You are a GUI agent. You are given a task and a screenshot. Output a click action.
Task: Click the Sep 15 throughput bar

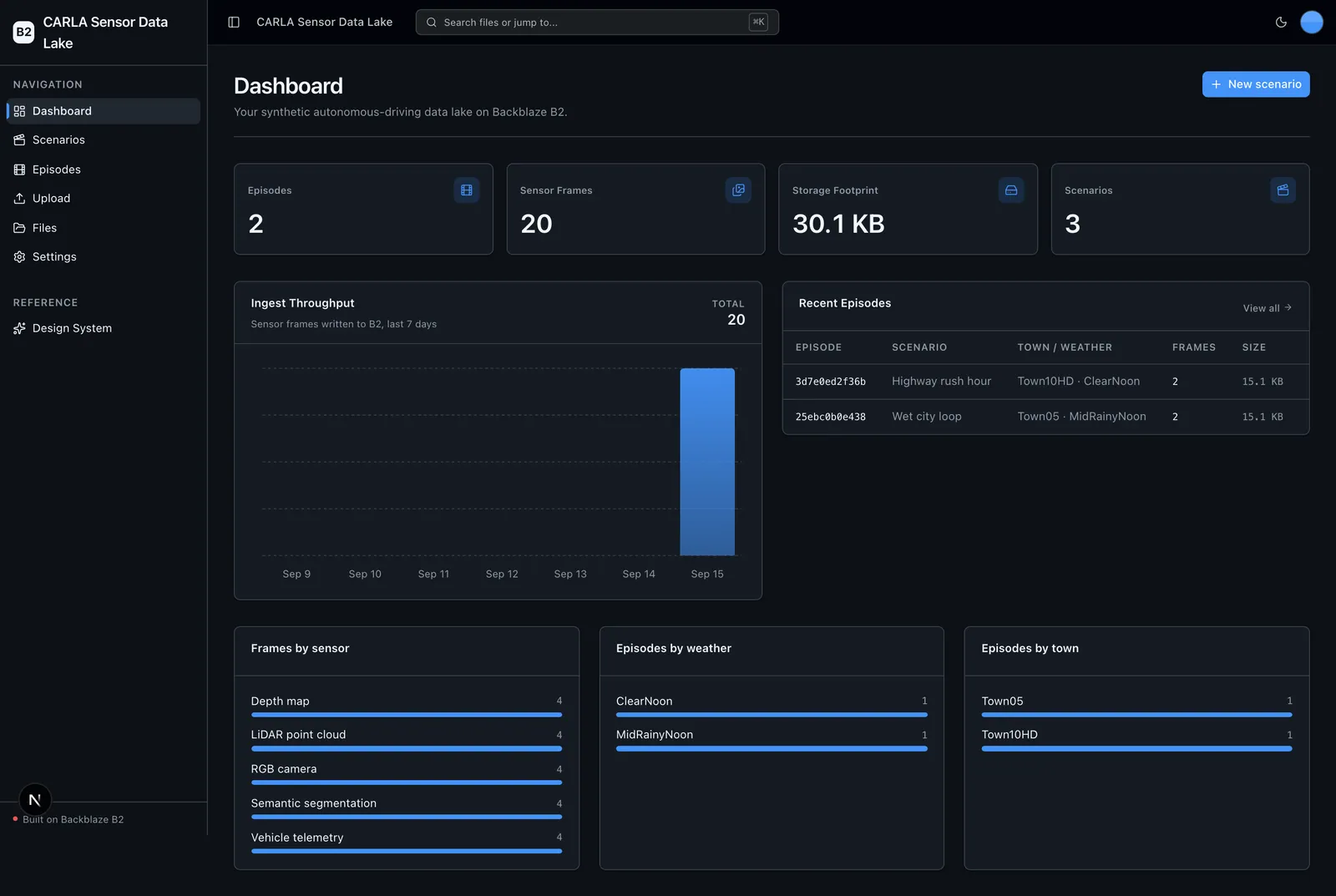click(707, 462)
